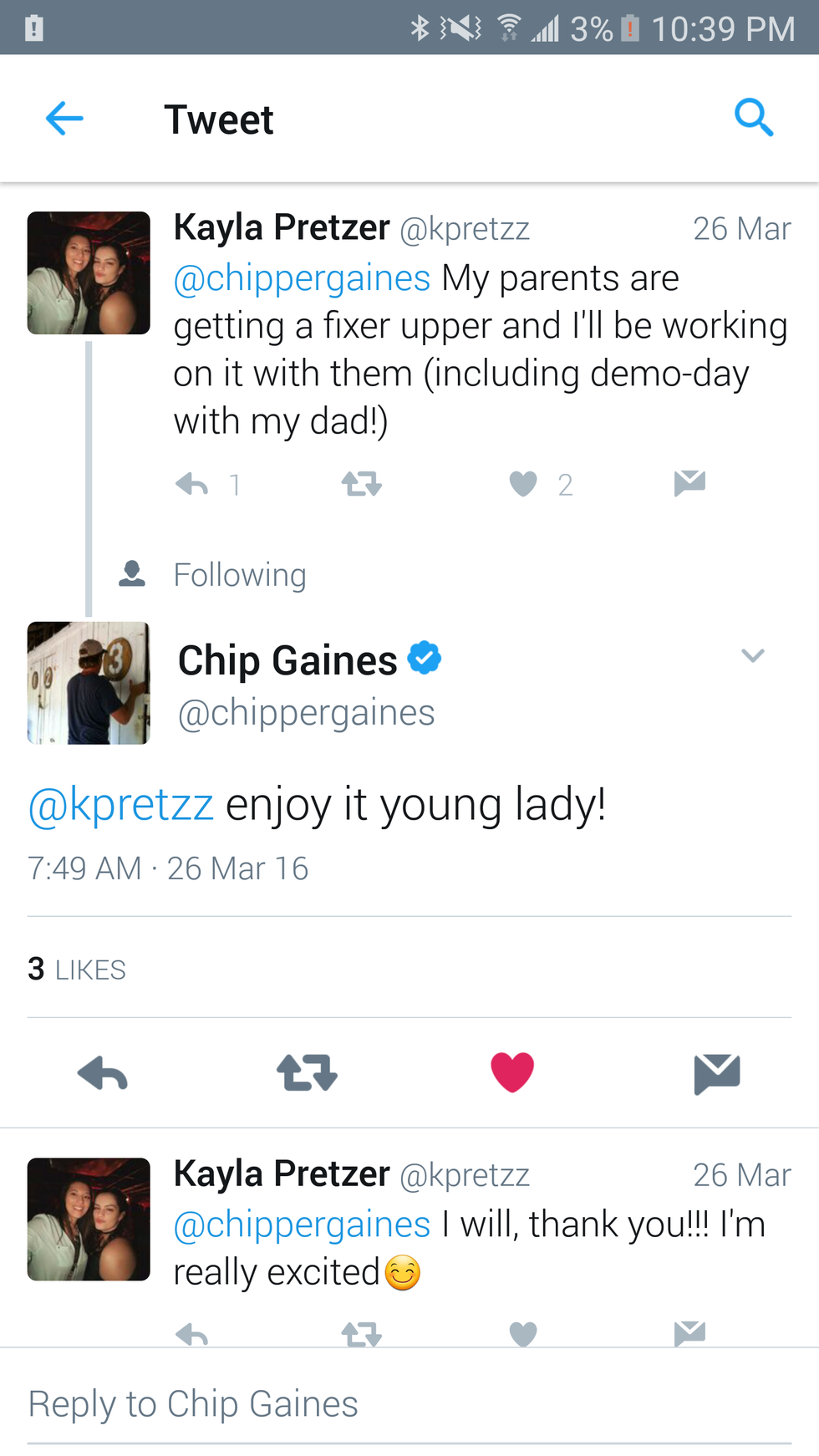Send Kayla's first tweet via message
819x1456 pixels.
(689, 482)
